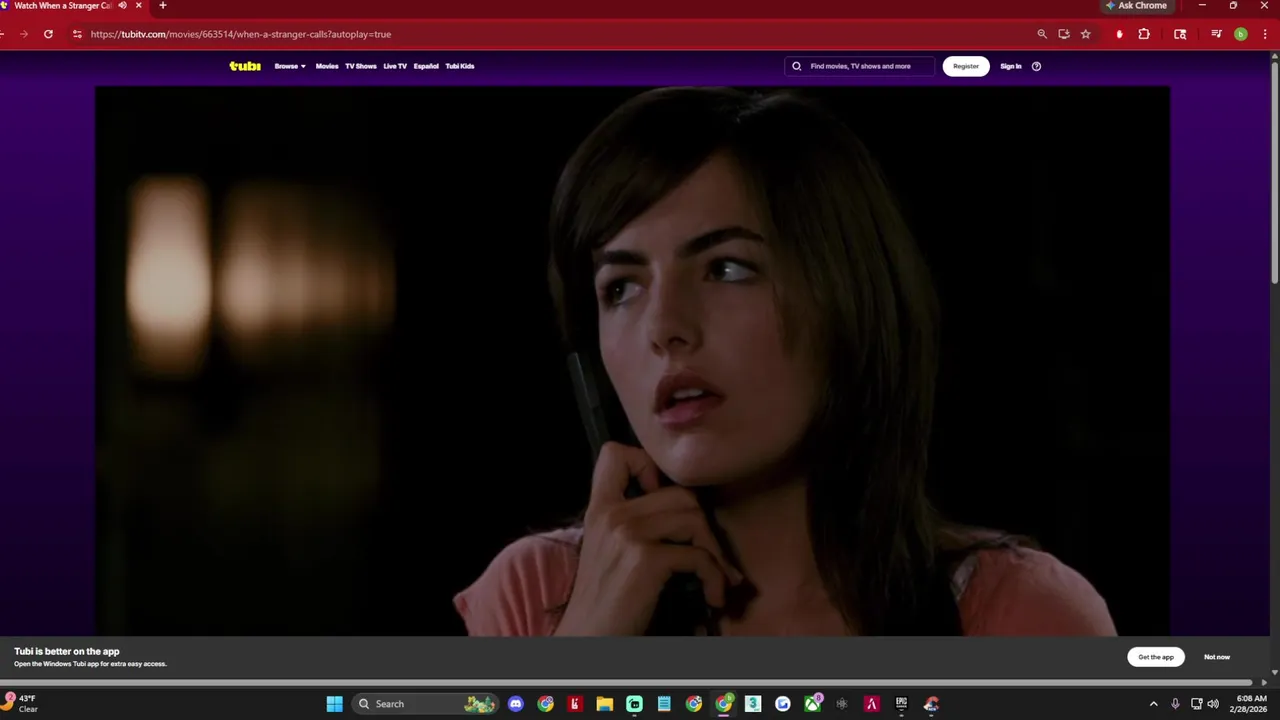The image size is (1280, 720).
Task: Open the TV Shows section
Action: [x=361, y=66]
